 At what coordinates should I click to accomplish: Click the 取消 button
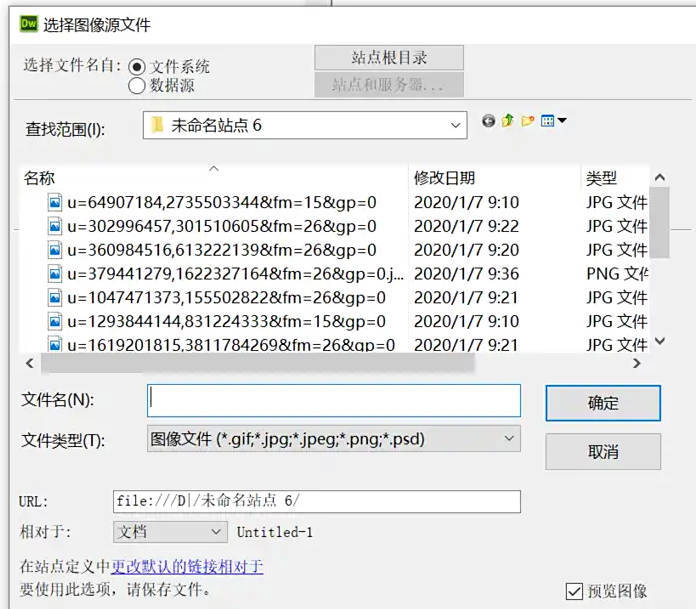603,452
